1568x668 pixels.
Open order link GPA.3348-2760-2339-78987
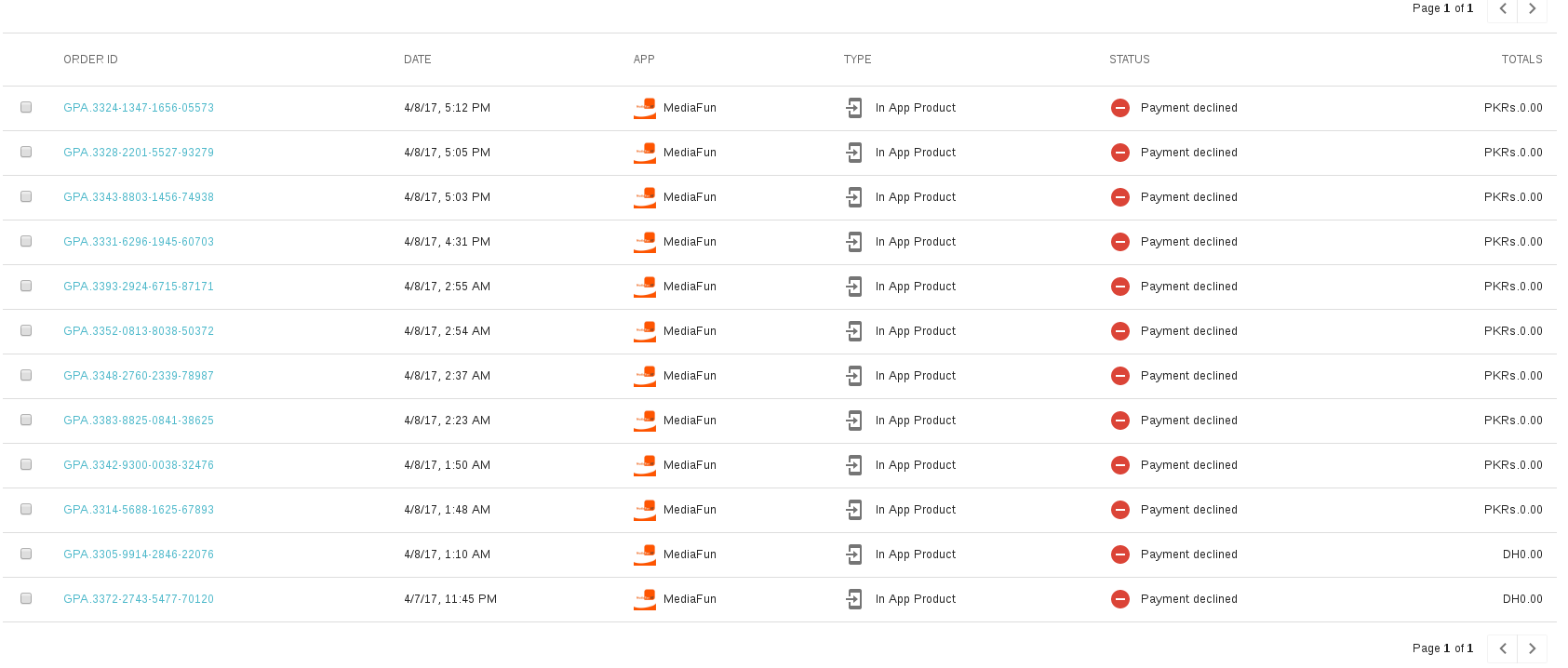(x=139, y=376)
